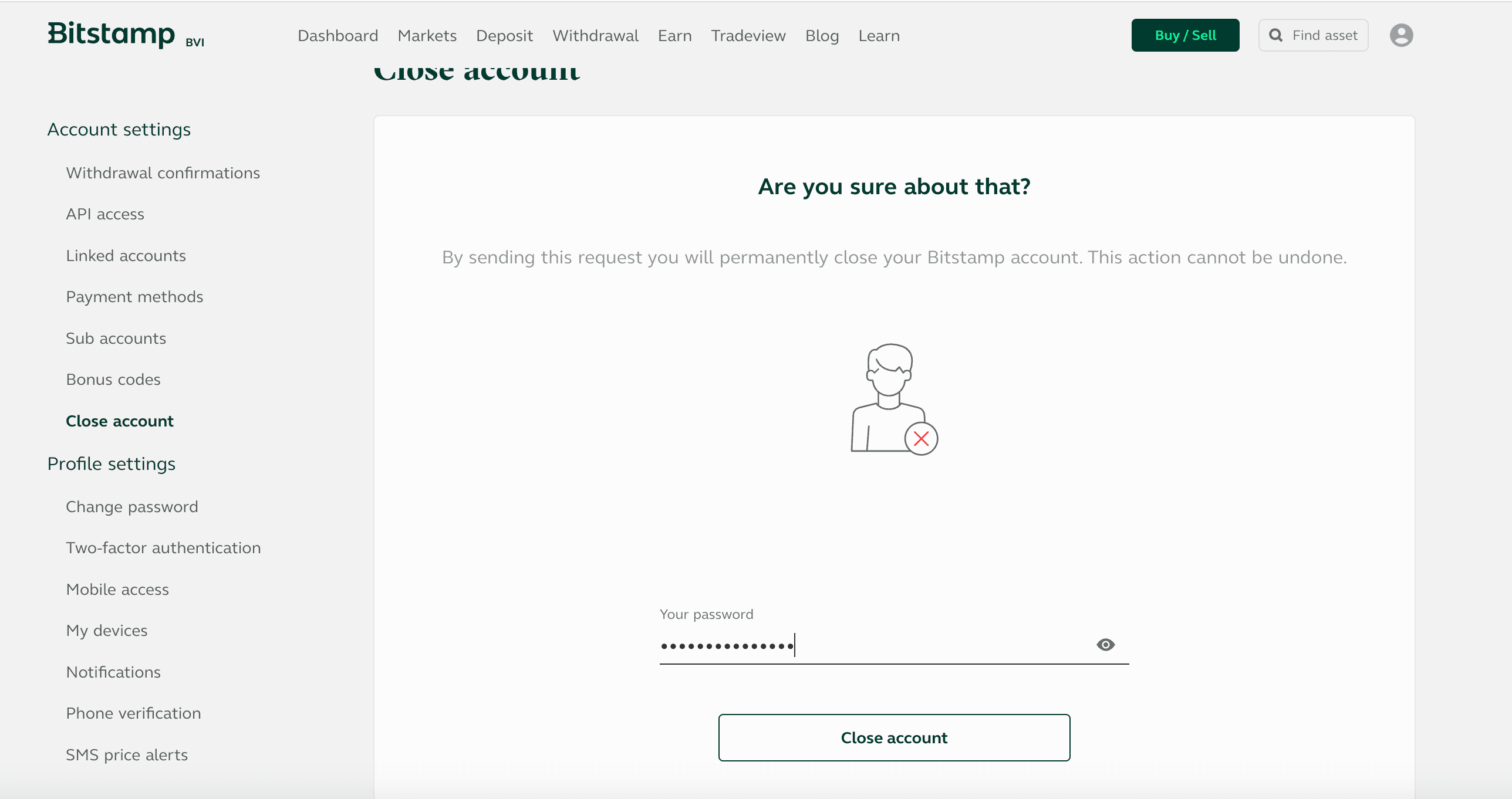Viewport: 1512px width, 799px height.
Task: Open Two-factor authentication settings
Action: [163, 548]
